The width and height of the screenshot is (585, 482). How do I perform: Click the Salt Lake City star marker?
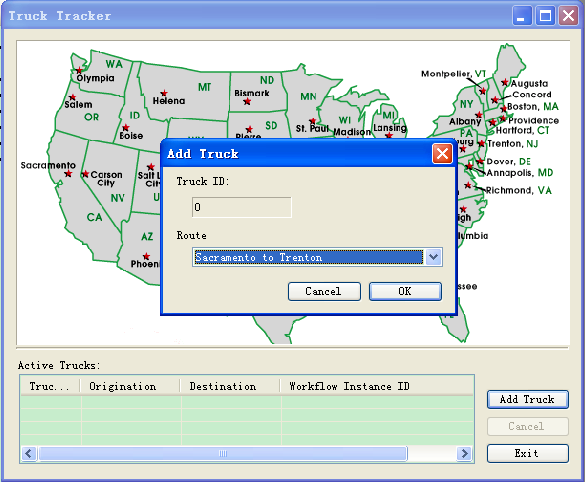[151, 166]
